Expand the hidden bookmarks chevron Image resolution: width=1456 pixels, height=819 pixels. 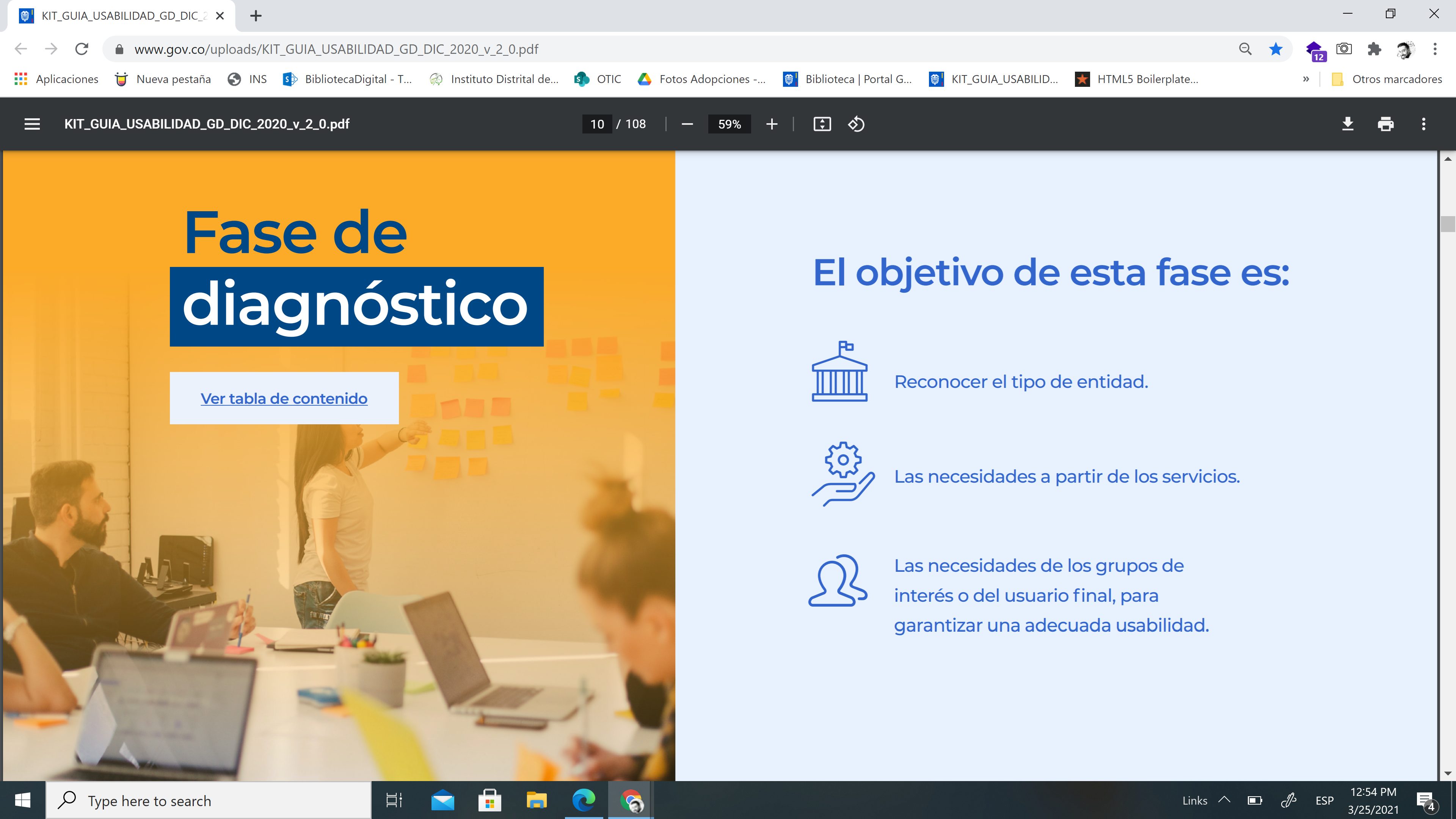coord(1306,79)
